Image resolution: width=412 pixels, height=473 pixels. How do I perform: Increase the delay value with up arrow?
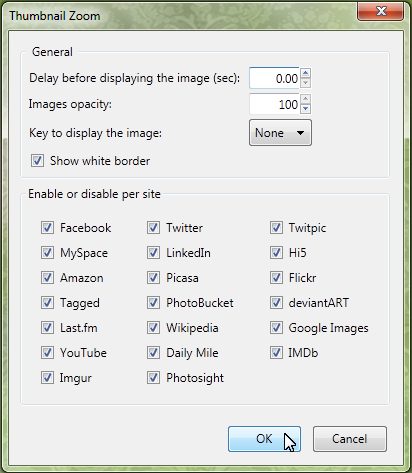pyautogui.click(x=306, y=73)
